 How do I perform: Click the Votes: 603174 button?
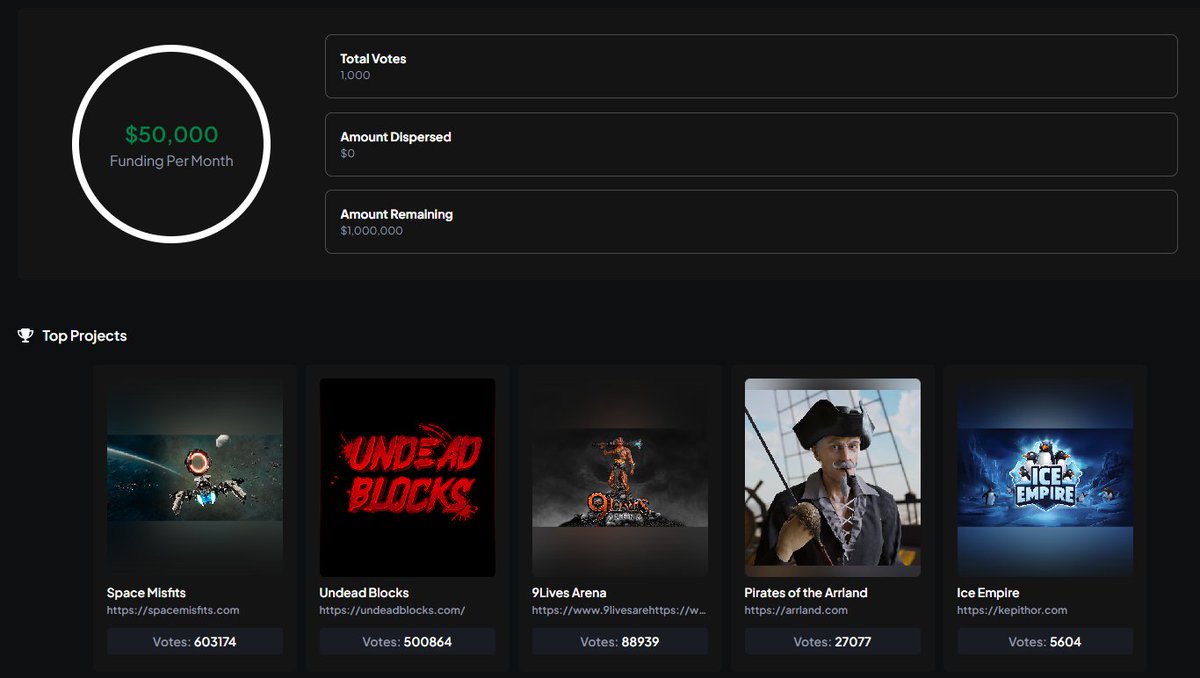[195, 642]
